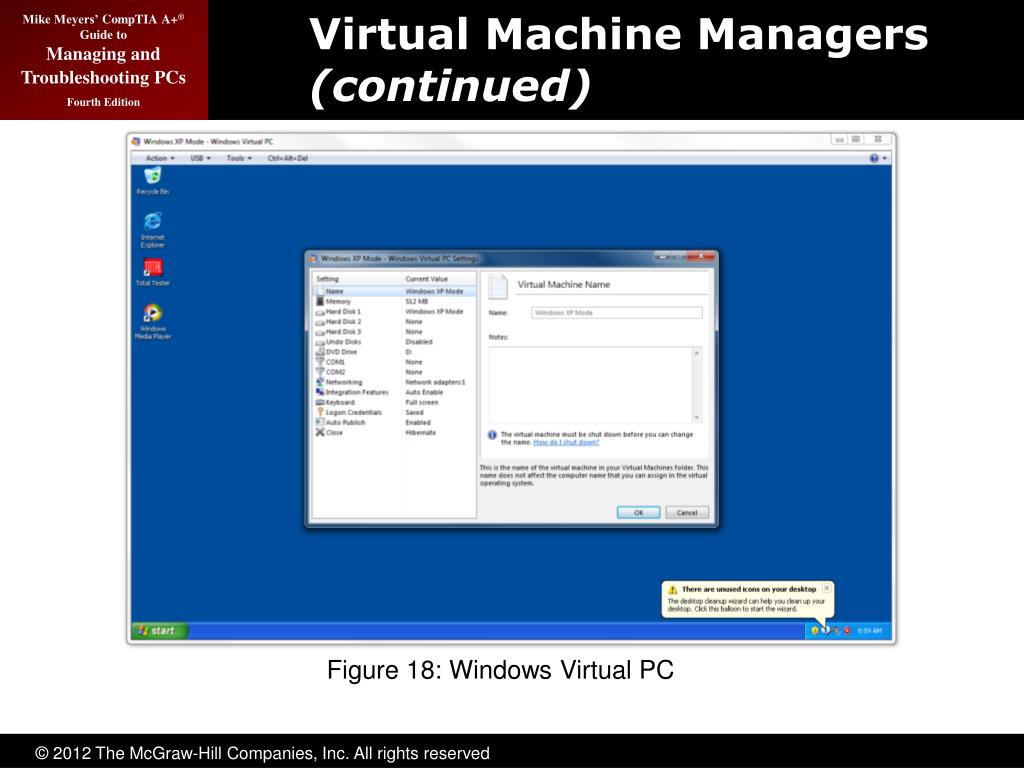The height and width of the screenshot is (768, 1024).
Task: Select the Hard Disk 3 icon
Action: (x=320, y=332)
